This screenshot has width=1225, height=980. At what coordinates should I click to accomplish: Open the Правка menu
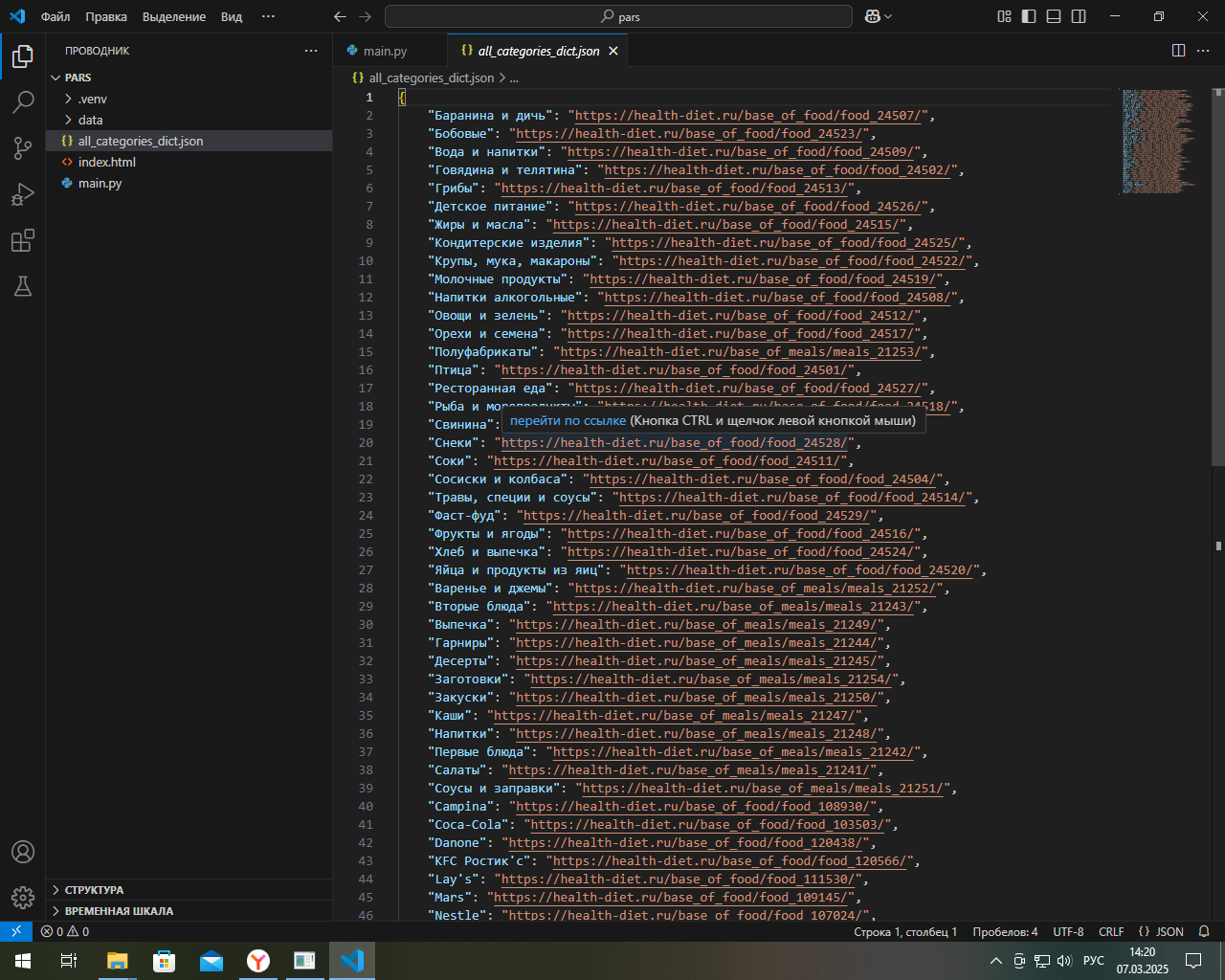coord(105,16)
